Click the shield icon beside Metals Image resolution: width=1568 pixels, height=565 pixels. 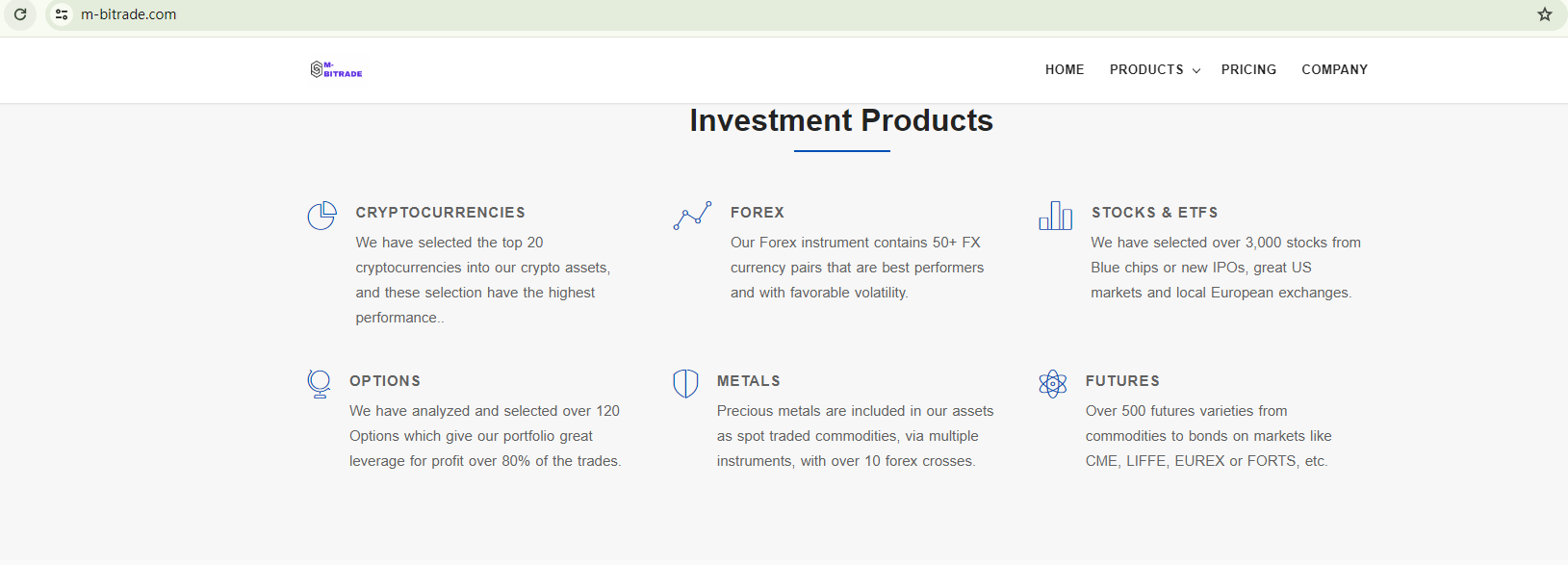tap(685, 383)
